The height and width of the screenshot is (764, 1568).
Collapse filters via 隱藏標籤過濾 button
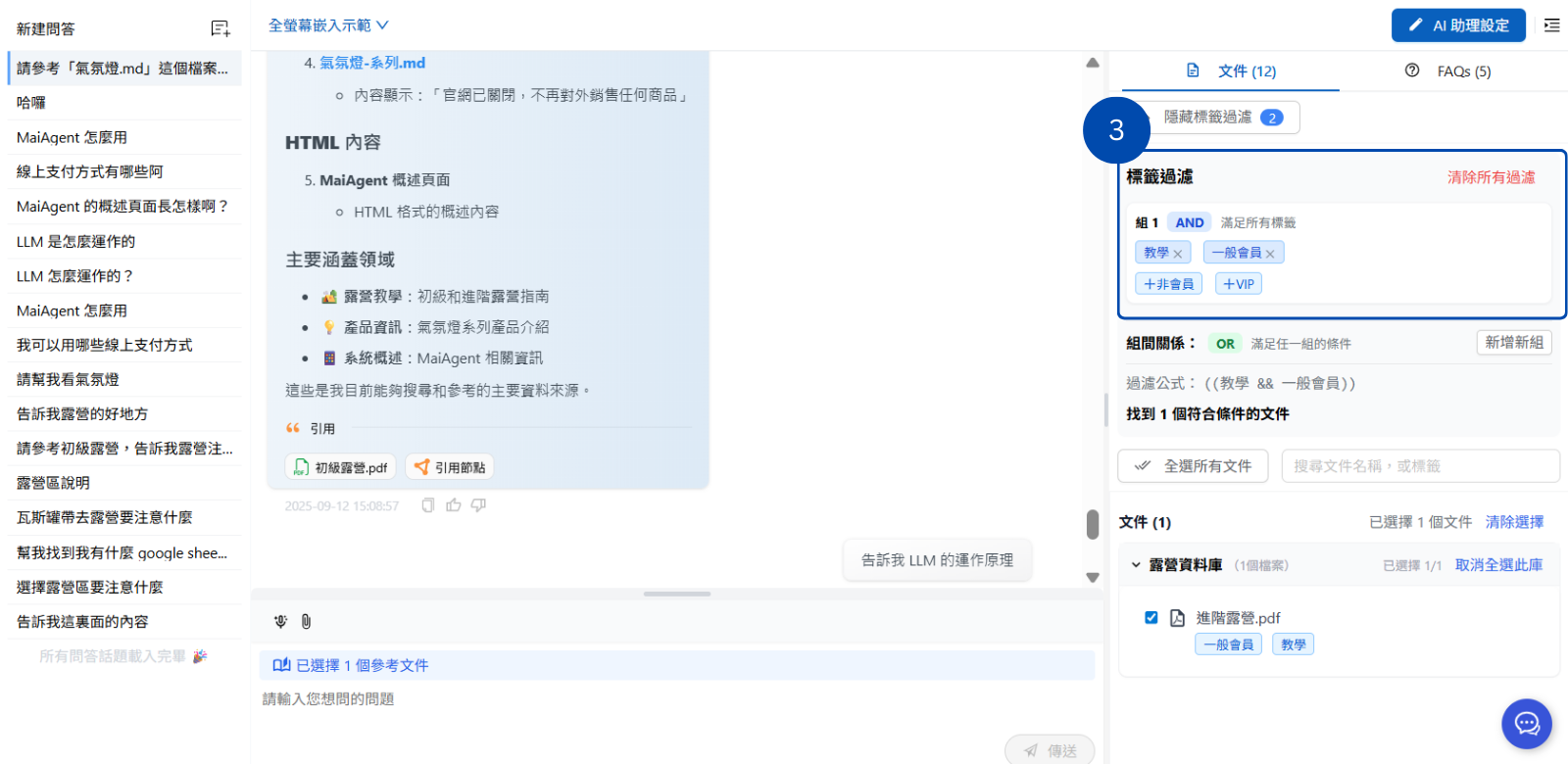pyautogui.click(x=1221, y=118)
